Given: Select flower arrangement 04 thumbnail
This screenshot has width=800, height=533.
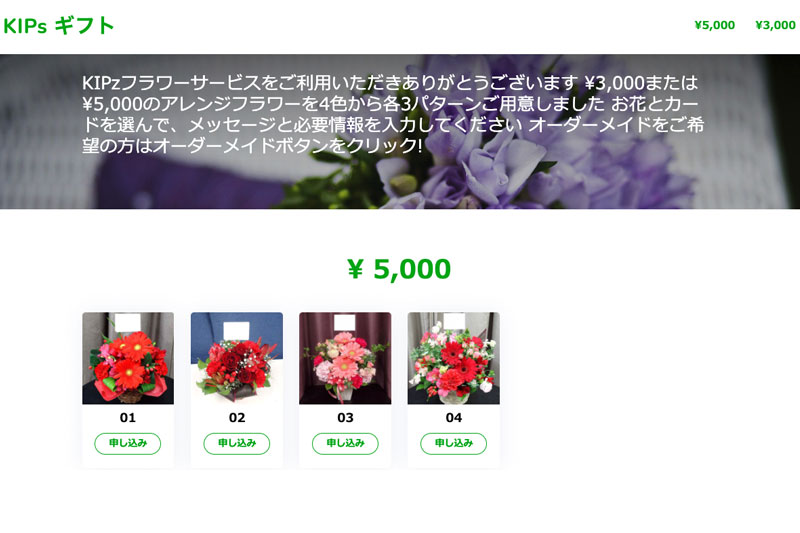Looking at the screenshot, I should click(454, 358).
